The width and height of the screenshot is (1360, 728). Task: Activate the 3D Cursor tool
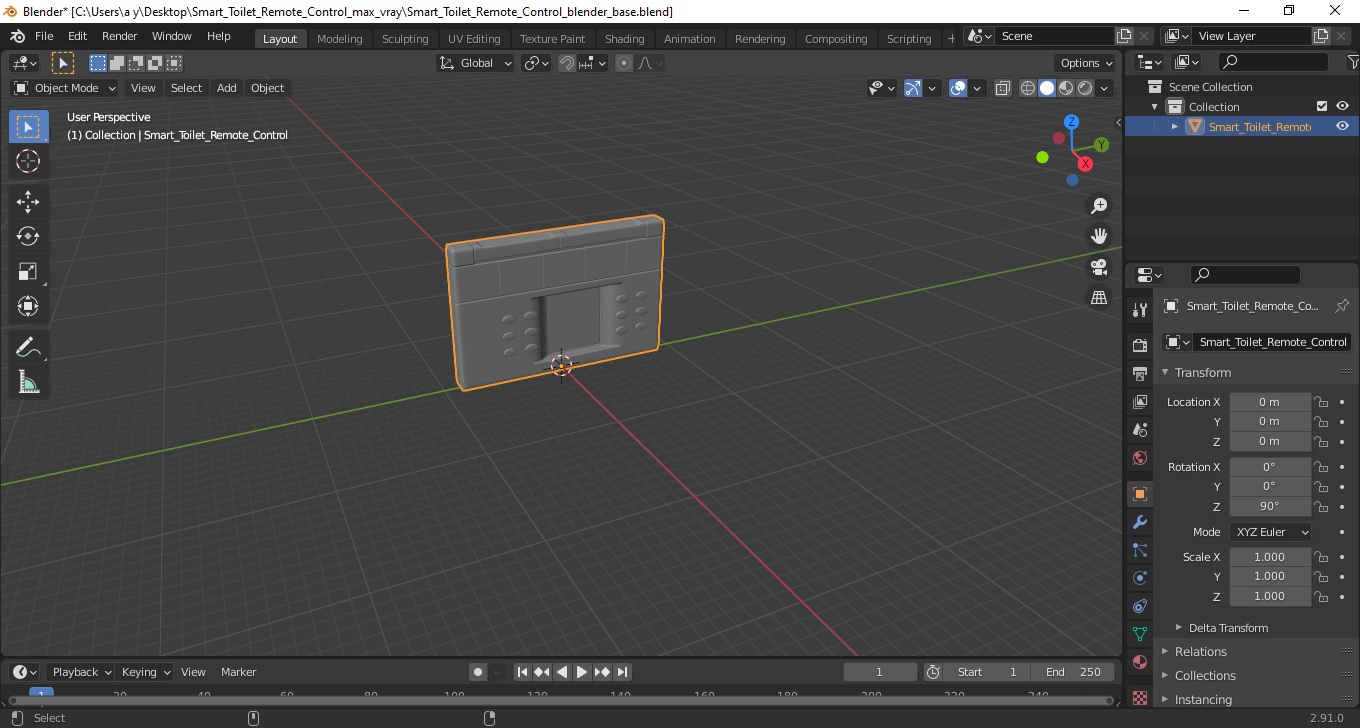(28, 161)
